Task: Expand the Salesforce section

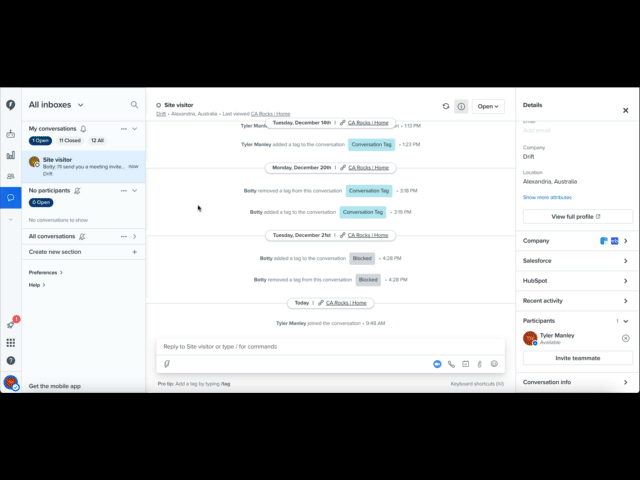Action: point(578,261)
